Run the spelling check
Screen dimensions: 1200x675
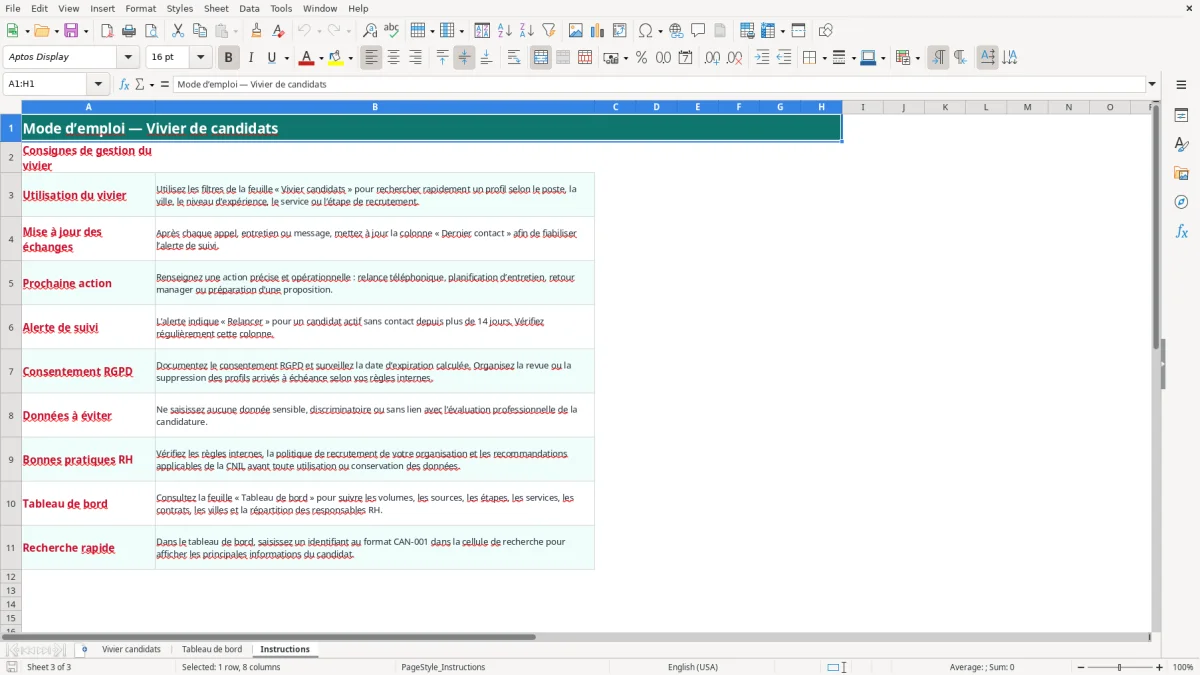tap(392, 31)
